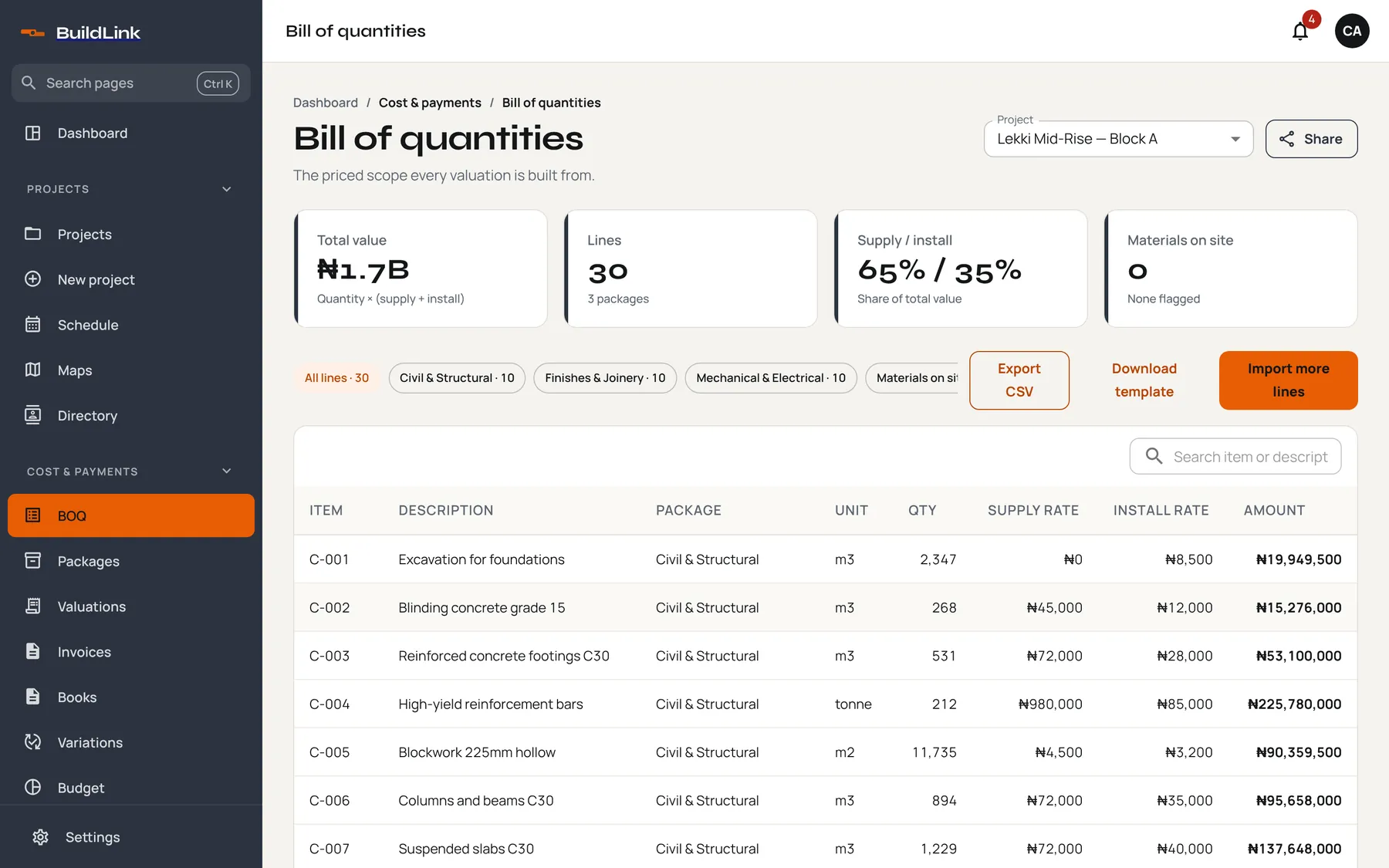Click item code C-001

[329, 559]
